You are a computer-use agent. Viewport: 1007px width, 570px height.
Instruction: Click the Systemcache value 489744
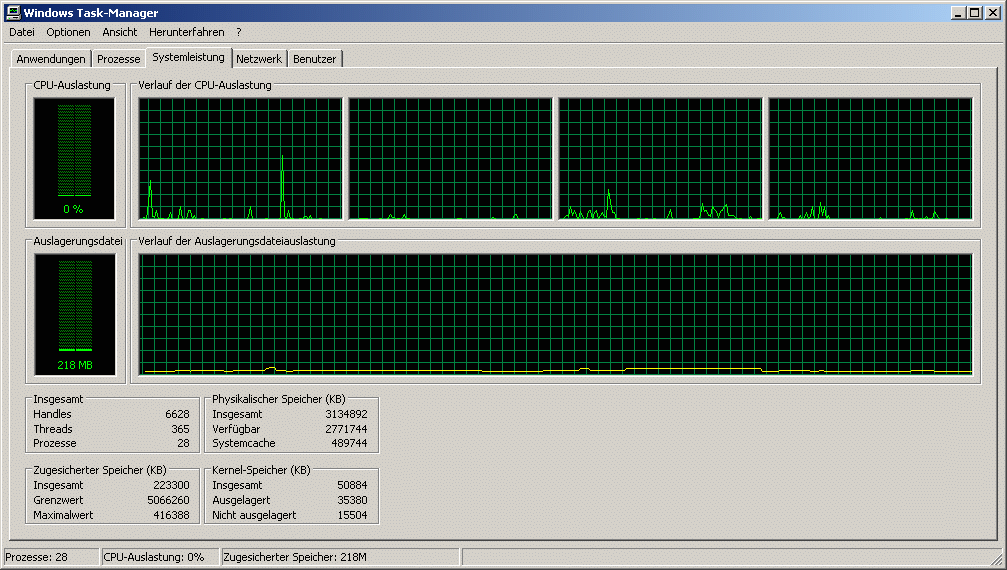[349, 444]
